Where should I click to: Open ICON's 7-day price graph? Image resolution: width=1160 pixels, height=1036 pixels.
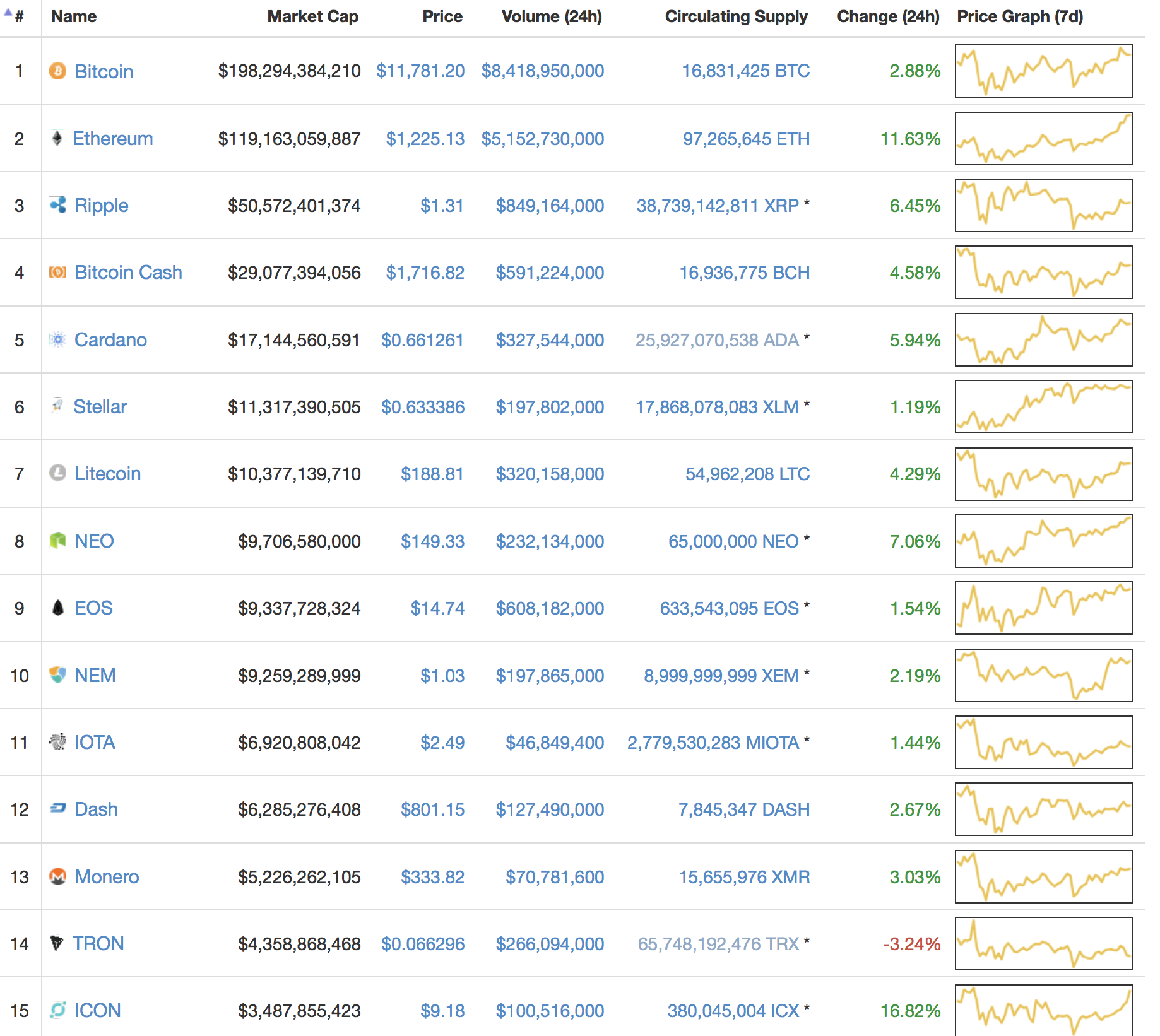point(1043,1010)
